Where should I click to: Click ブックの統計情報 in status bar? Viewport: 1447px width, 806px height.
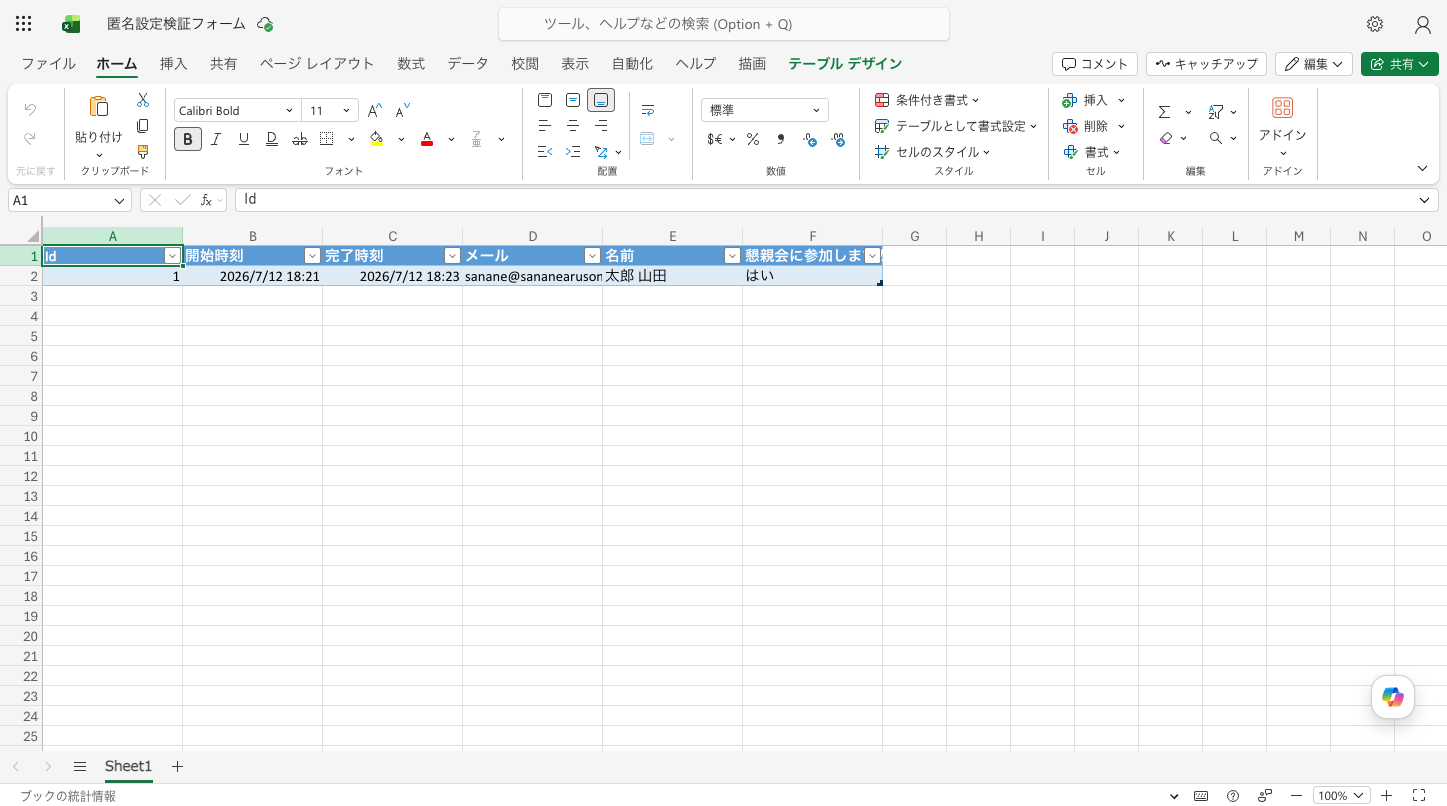68,796
